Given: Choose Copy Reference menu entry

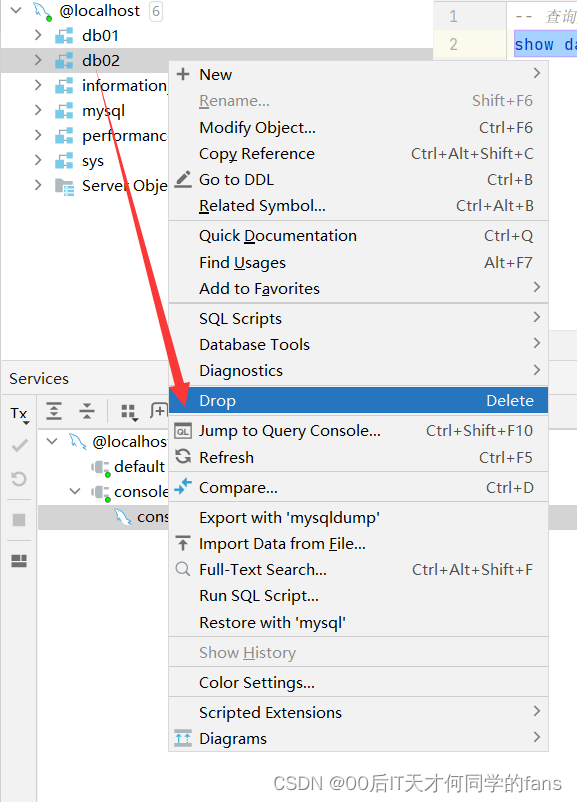Looking at the screenshot, I should click(x=358, y=153).
